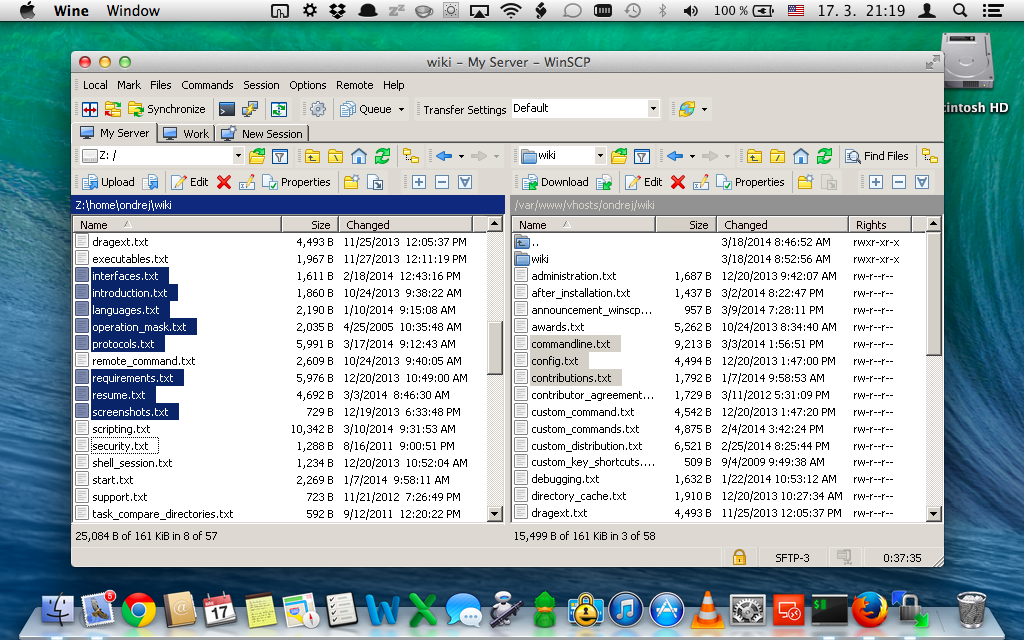Toggle the local directory tree view
This screenshot has width=1024, height=640.
click(x=410, y=156)
